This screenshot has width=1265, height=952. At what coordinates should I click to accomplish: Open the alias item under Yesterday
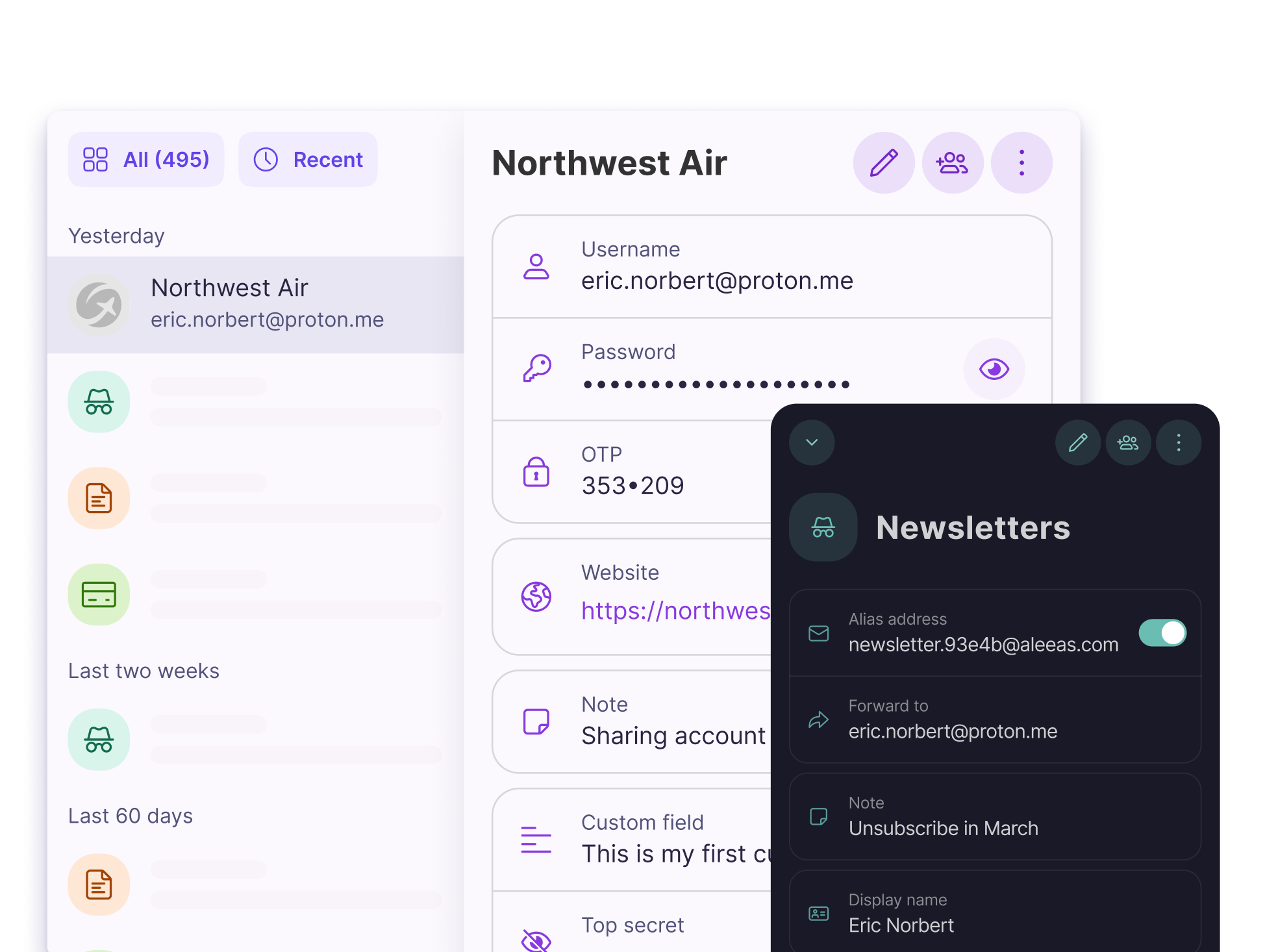255,401
